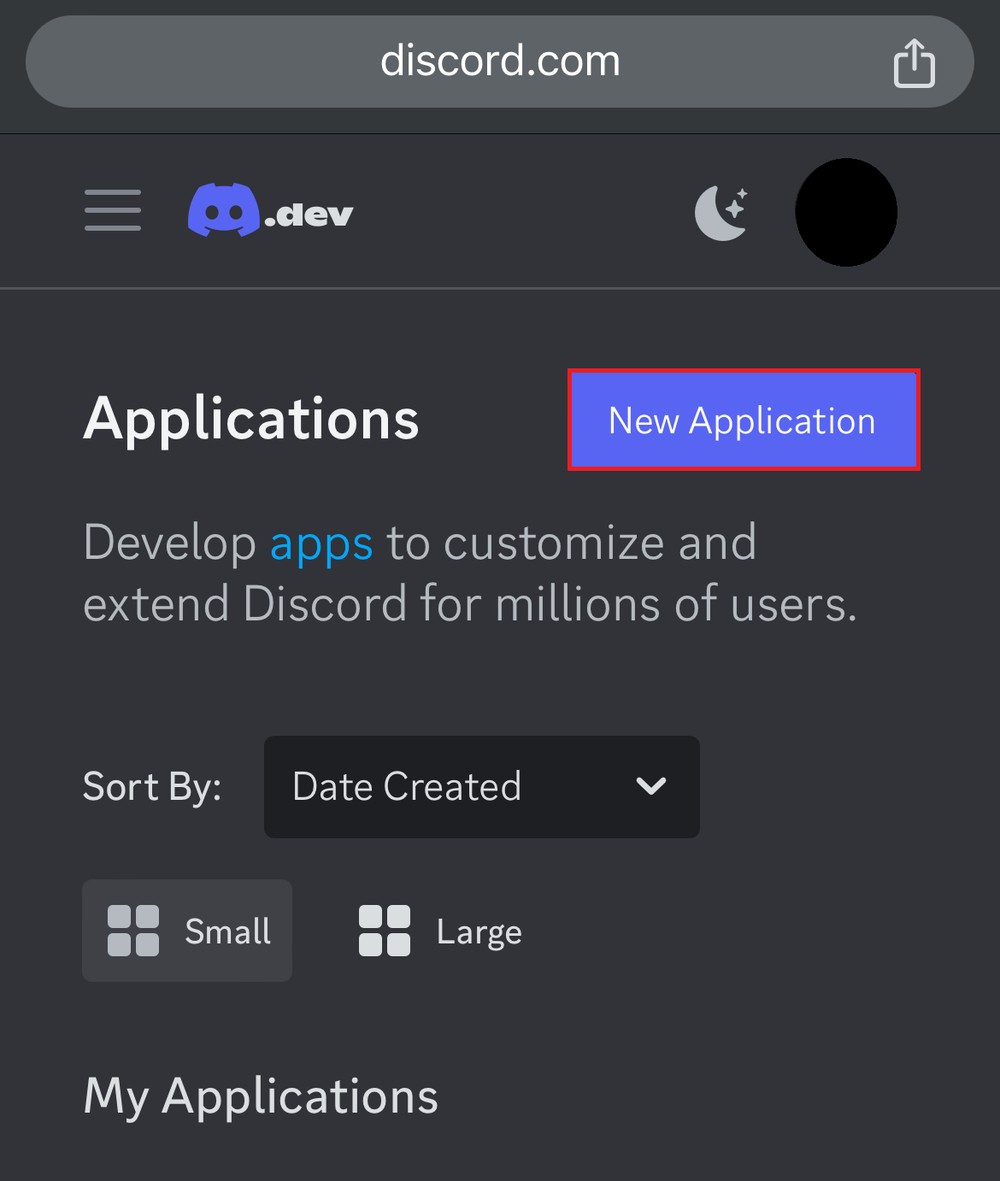Click the Discord .dev logo

270,209
